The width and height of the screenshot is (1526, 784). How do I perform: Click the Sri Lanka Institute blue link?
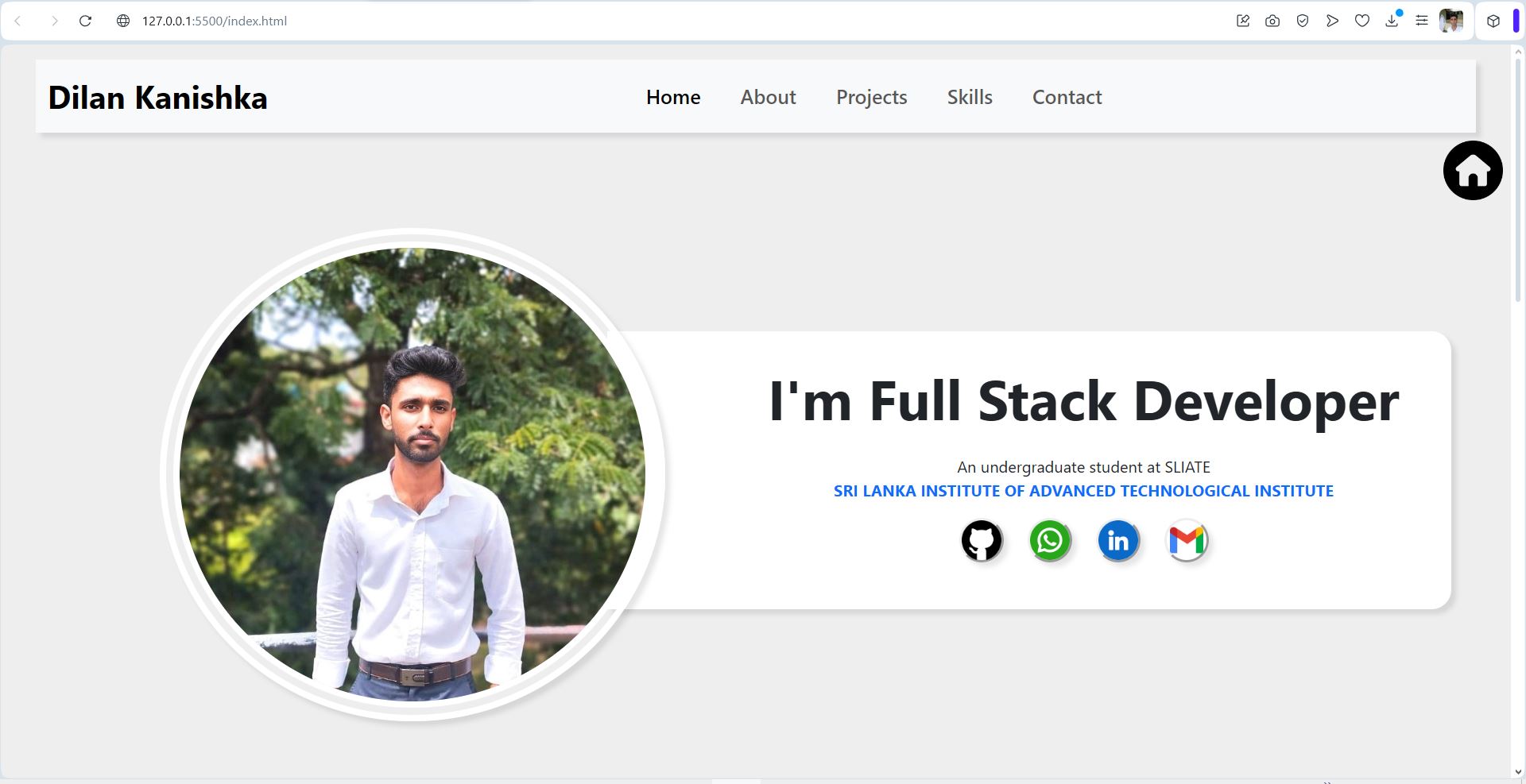1083,491
